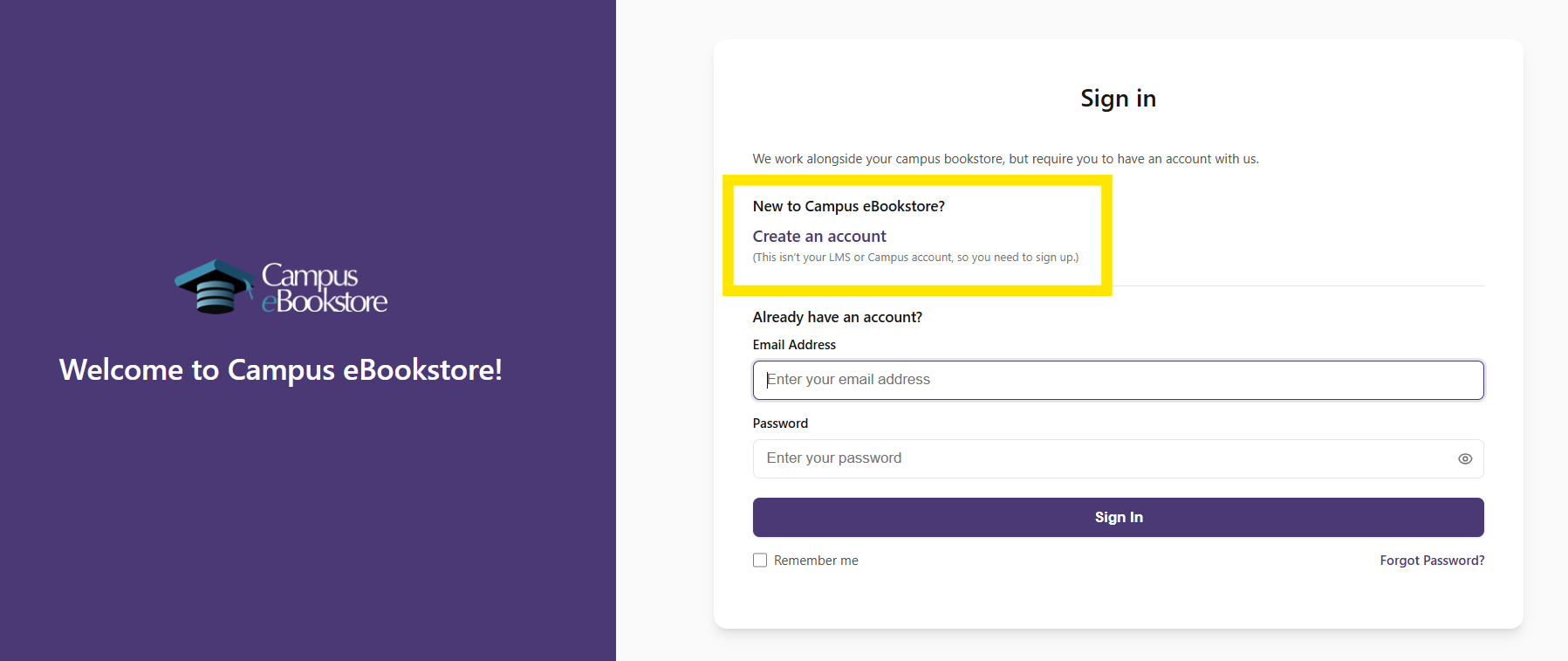Open the Create an account link
This screenshot has height=661, width=1568.
pos(819,237)
